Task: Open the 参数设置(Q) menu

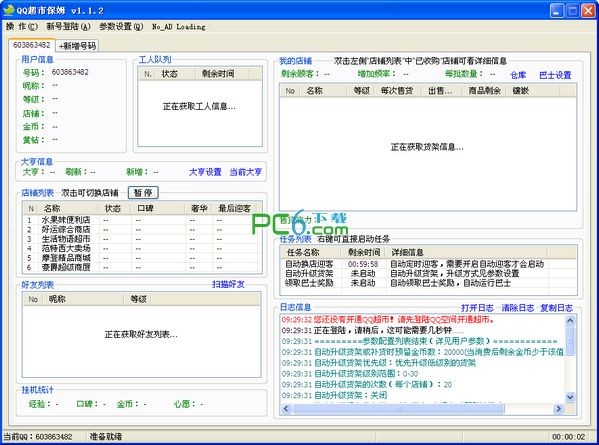Action: point(121,27)
